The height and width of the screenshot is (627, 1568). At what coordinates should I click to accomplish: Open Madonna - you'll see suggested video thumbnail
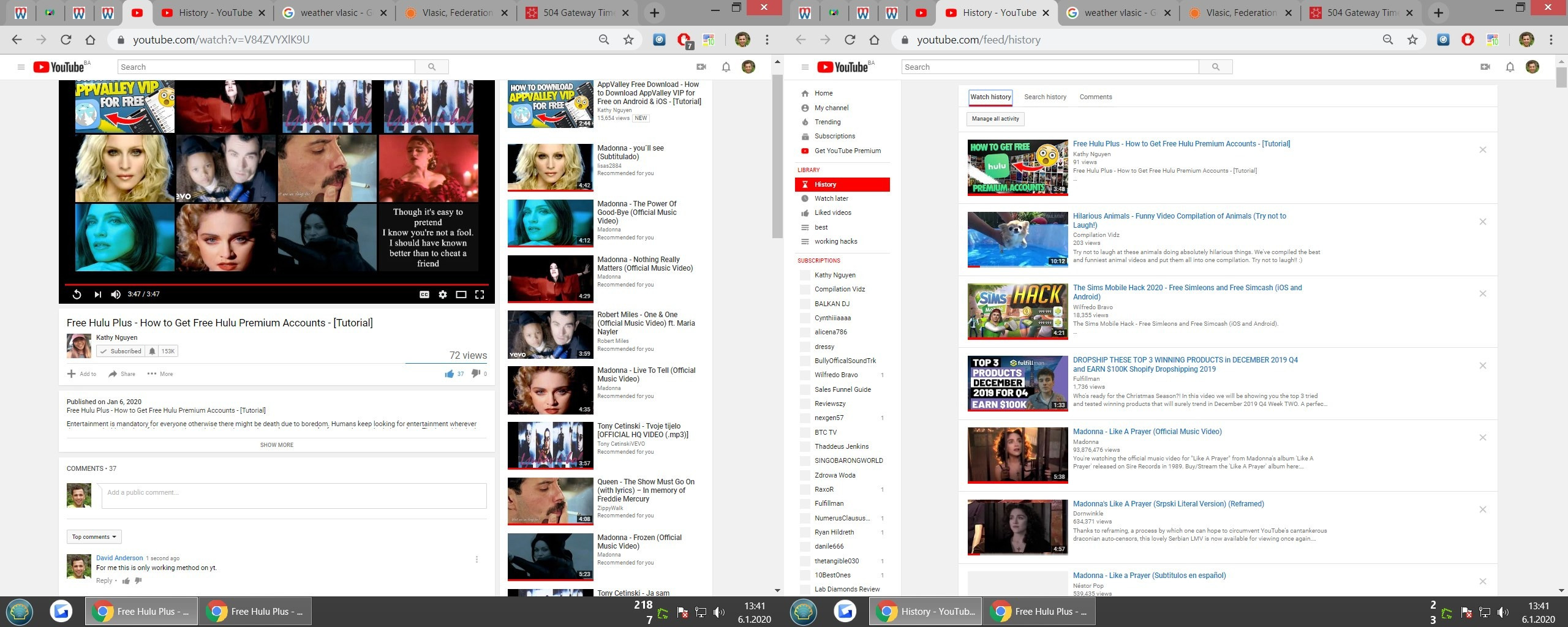tap(550, 167)
